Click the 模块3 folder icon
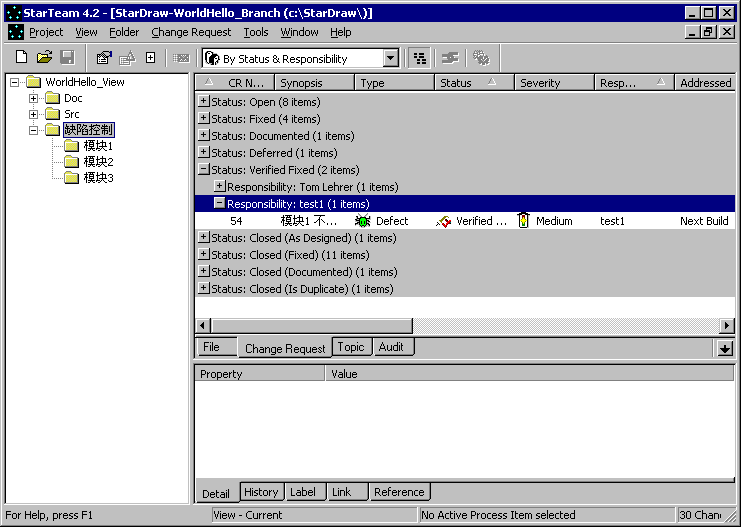The image size is (741, 527). [x=71, y=178]
